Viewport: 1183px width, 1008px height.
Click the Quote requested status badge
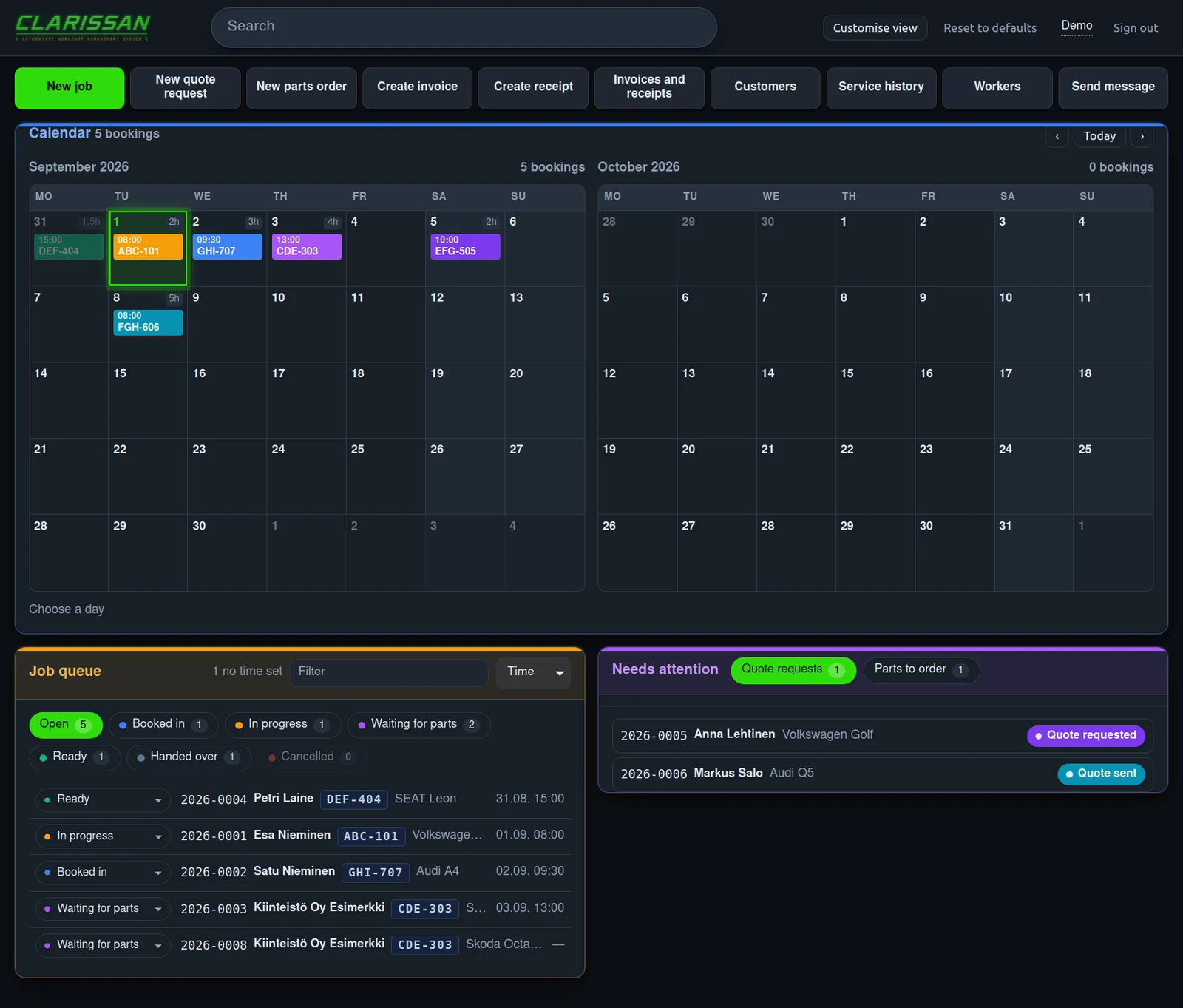click(1086, 735)
